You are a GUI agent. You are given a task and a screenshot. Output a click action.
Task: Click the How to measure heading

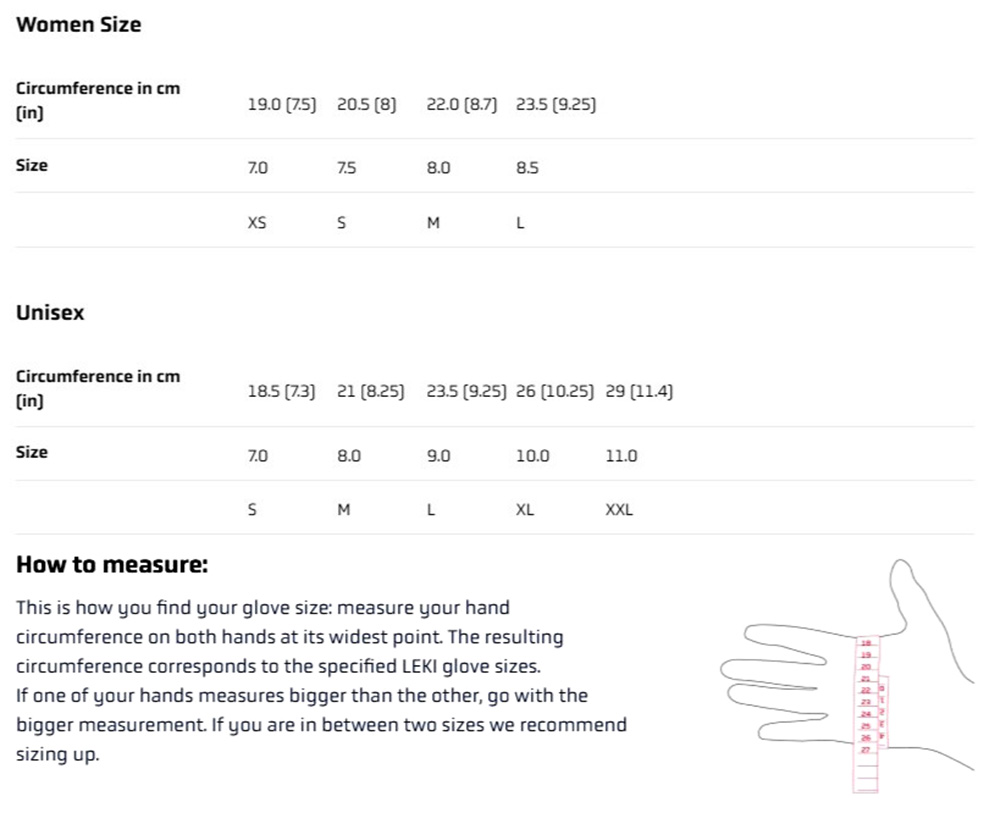112,565
